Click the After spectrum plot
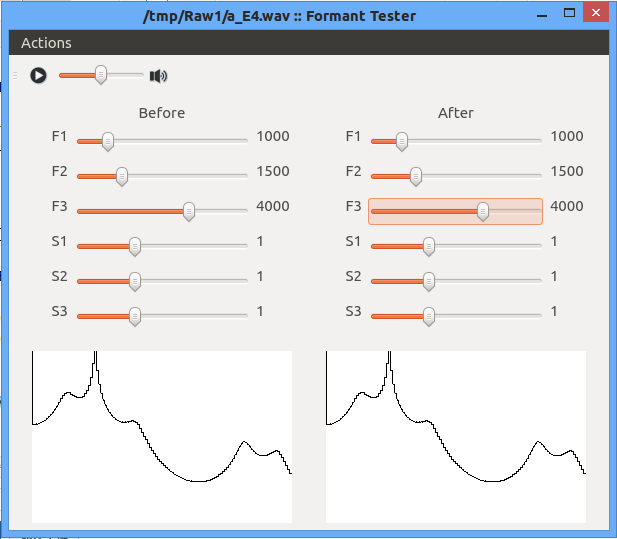Screen dimensions: 617x539 (x=456, y=437)
